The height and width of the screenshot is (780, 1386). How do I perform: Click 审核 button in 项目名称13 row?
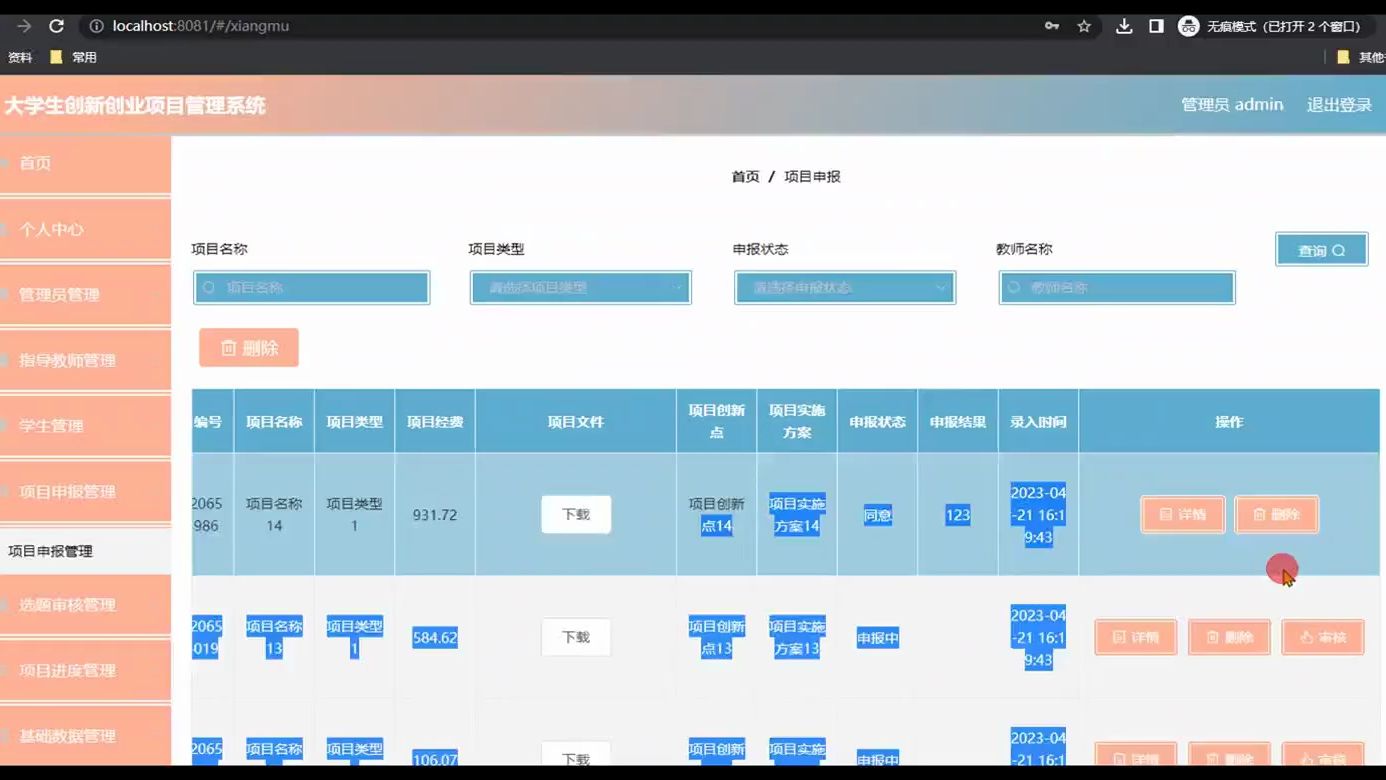click(1323, 637)
